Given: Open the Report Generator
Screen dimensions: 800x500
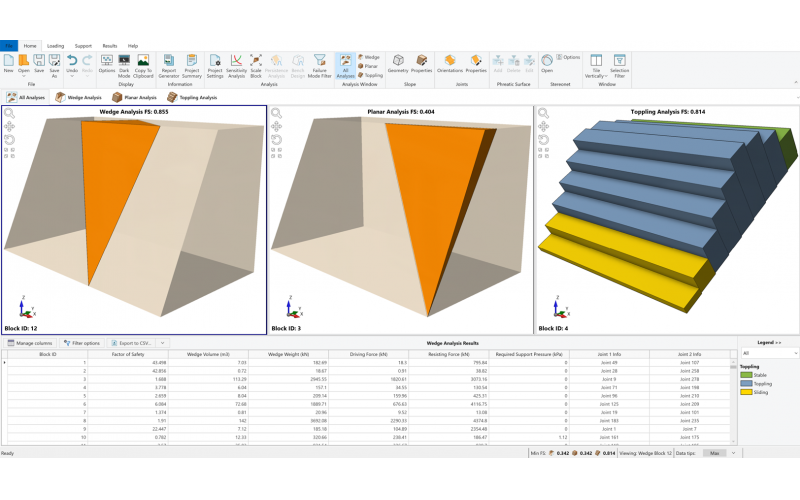Looking at the screenshot, I should tap(168, 65).
